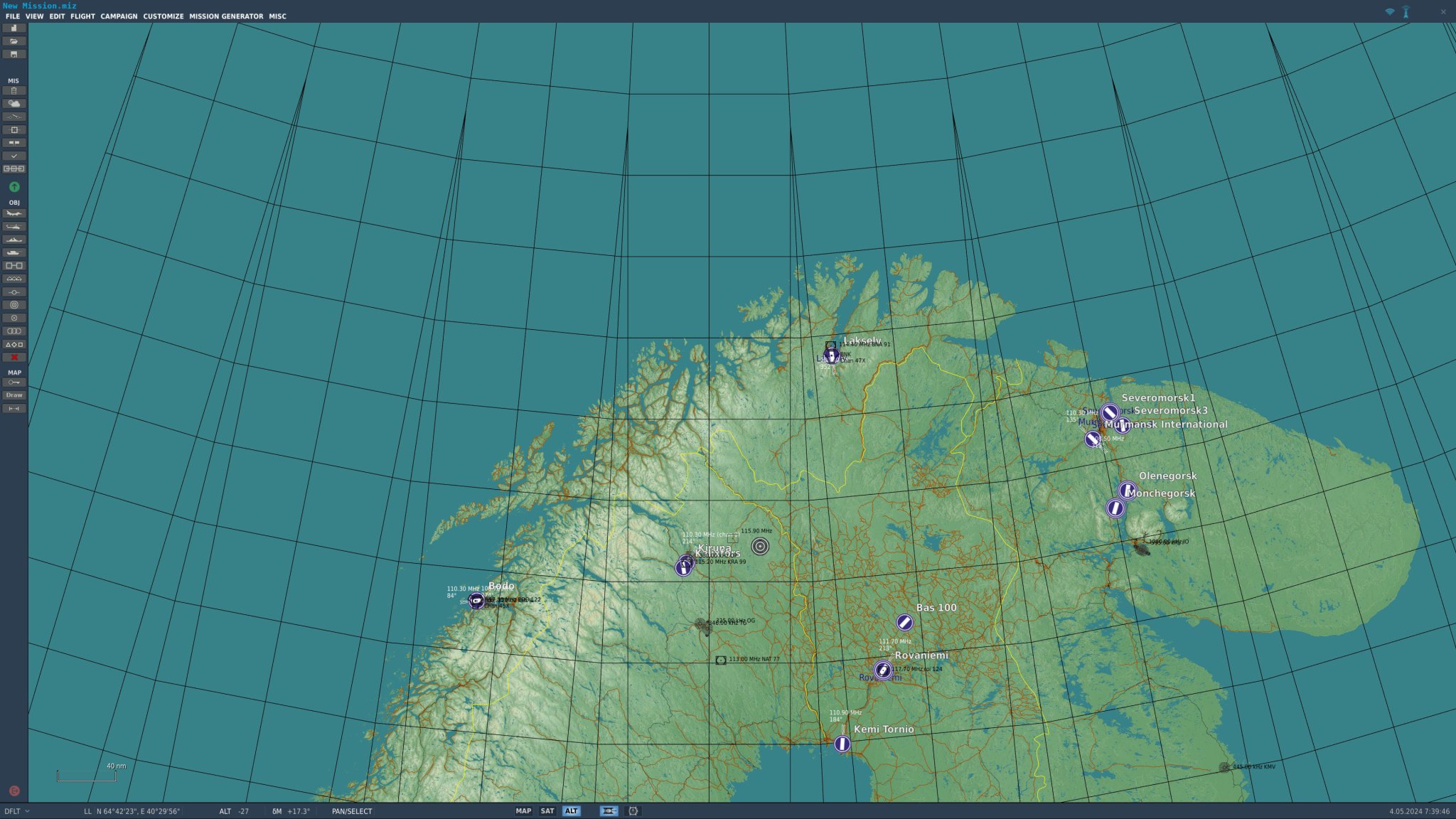Open the mission briefing clipboard icon
This screenshot has width=1456, height=819.
pos(14,90)
